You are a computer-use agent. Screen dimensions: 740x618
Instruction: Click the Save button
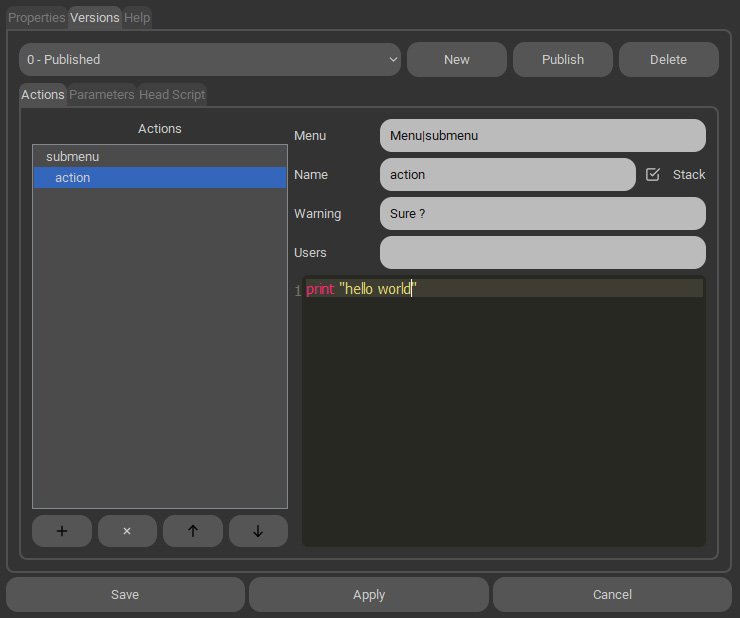tap(125, 594)
